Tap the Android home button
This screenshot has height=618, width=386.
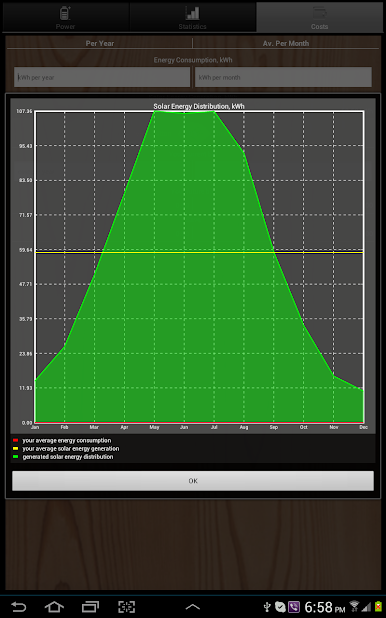pyautogui.click(x=54, y=607)
